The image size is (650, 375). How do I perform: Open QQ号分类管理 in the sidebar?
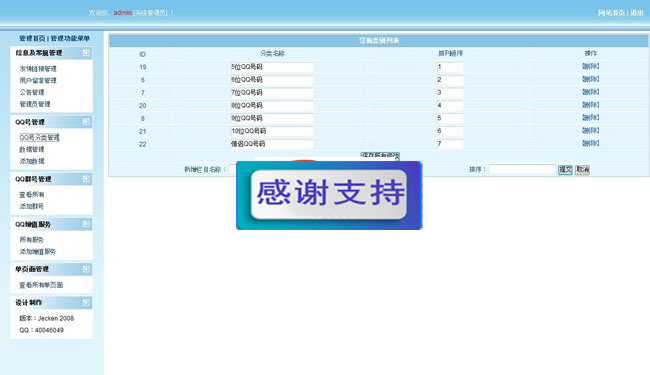(x=39, y=137)
